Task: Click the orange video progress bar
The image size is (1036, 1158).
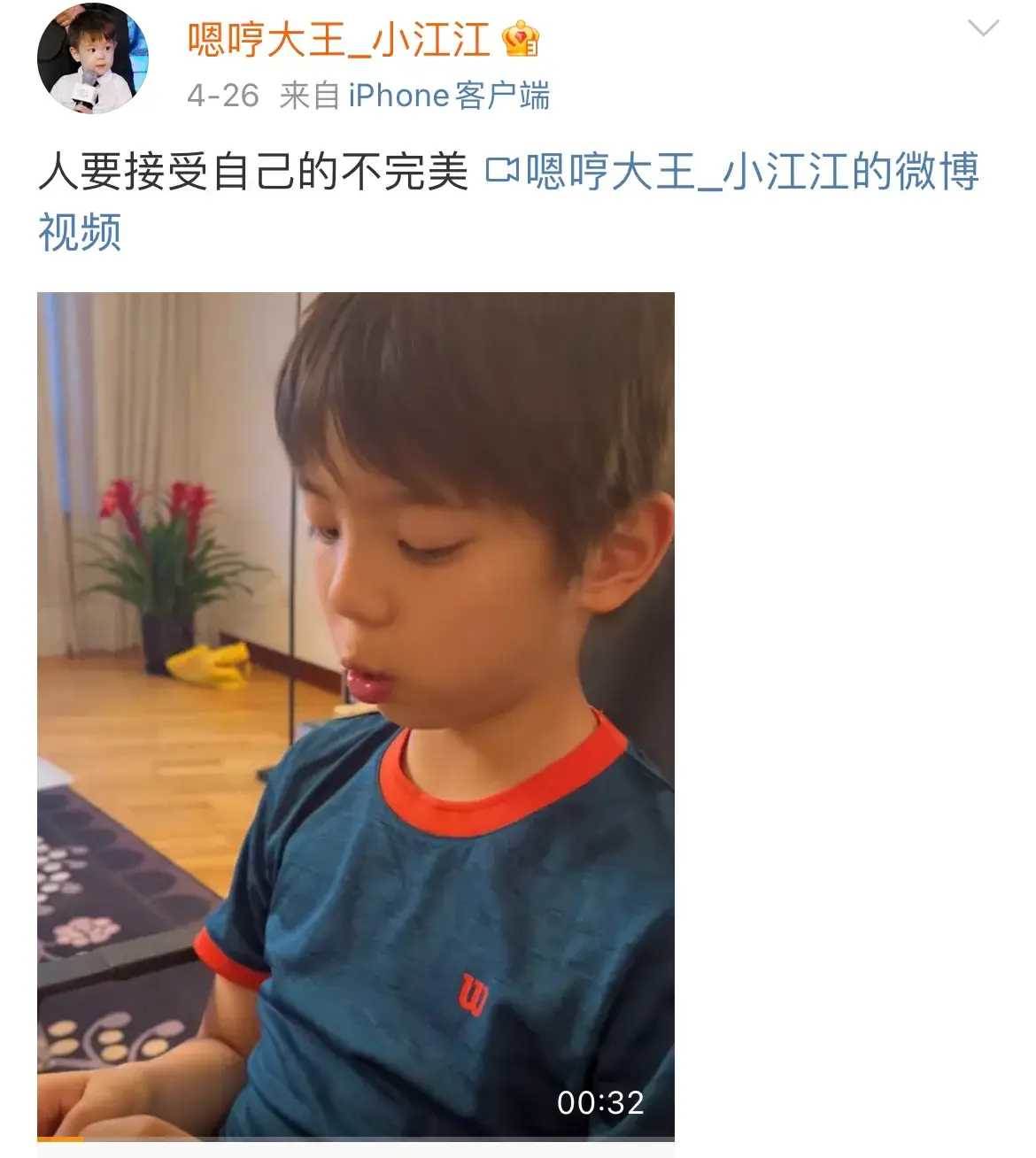Action: coord(60,1139)
